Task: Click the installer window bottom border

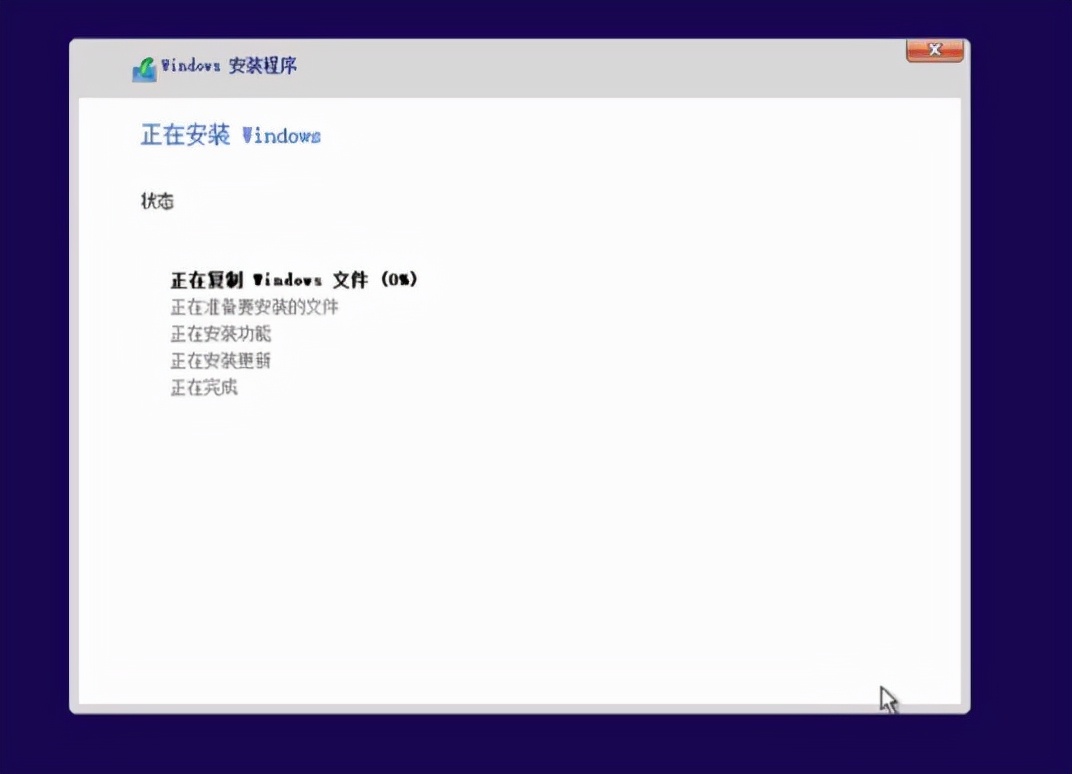Action: (520, 709)
